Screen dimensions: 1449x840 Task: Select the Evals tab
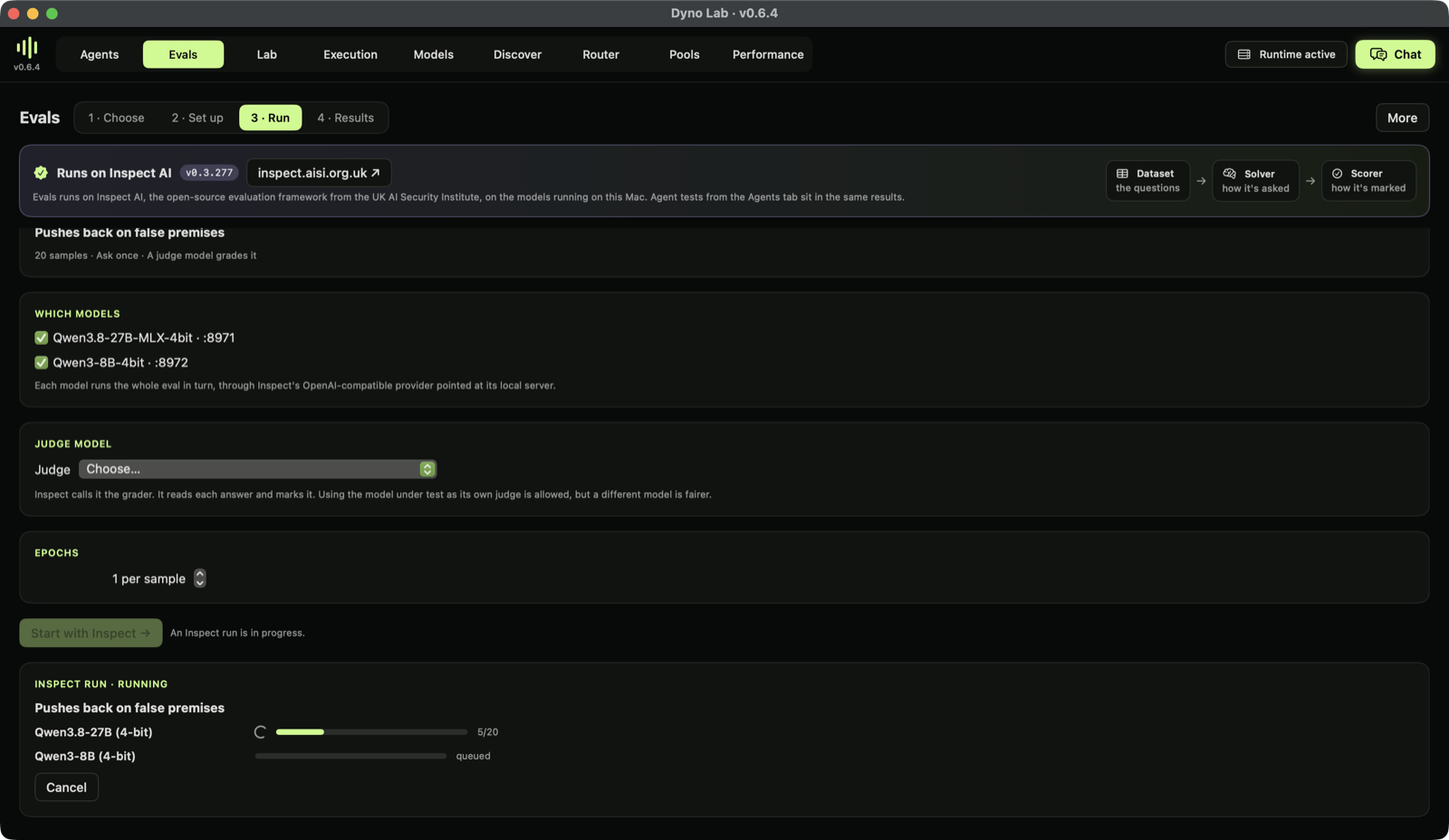(x=183, y=54)
